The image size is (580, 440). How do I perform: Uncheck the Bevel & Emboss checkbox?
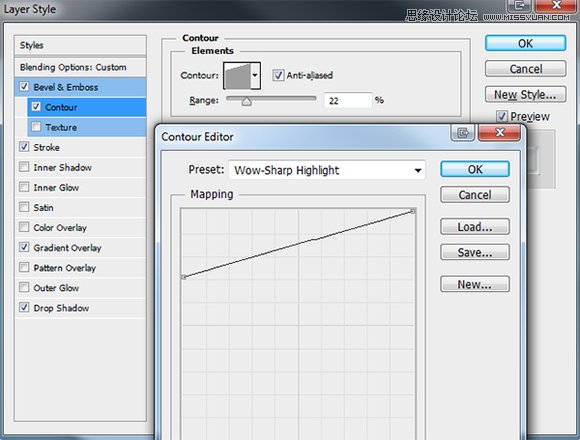pyautogui.click(x=24, y=87)
